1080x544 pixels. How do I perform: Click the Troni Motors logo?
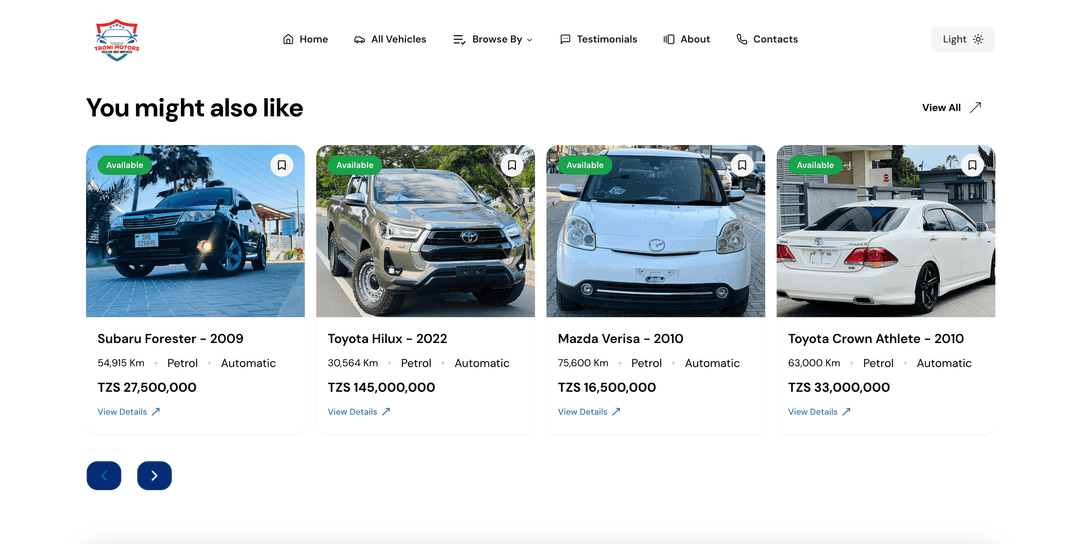116,40
